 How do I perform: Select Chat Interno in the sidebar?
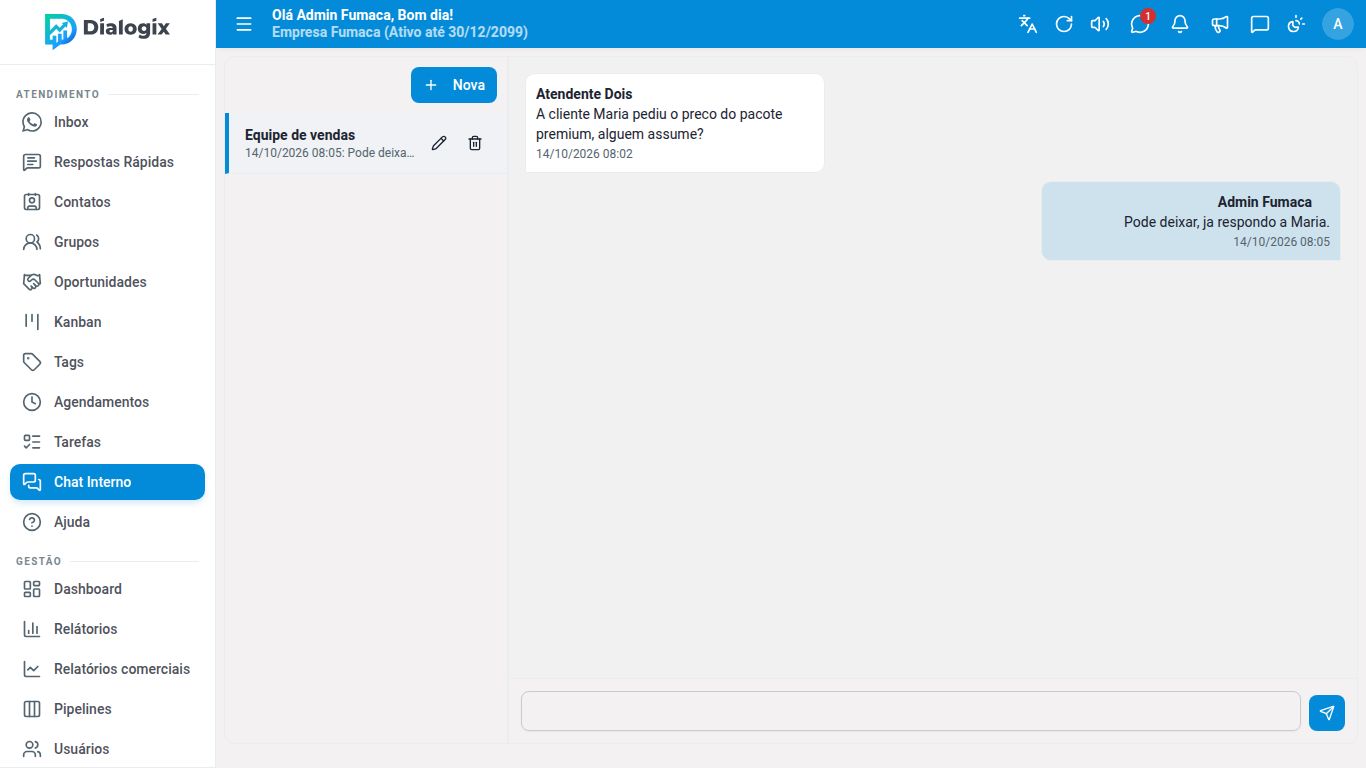(107, 482)
